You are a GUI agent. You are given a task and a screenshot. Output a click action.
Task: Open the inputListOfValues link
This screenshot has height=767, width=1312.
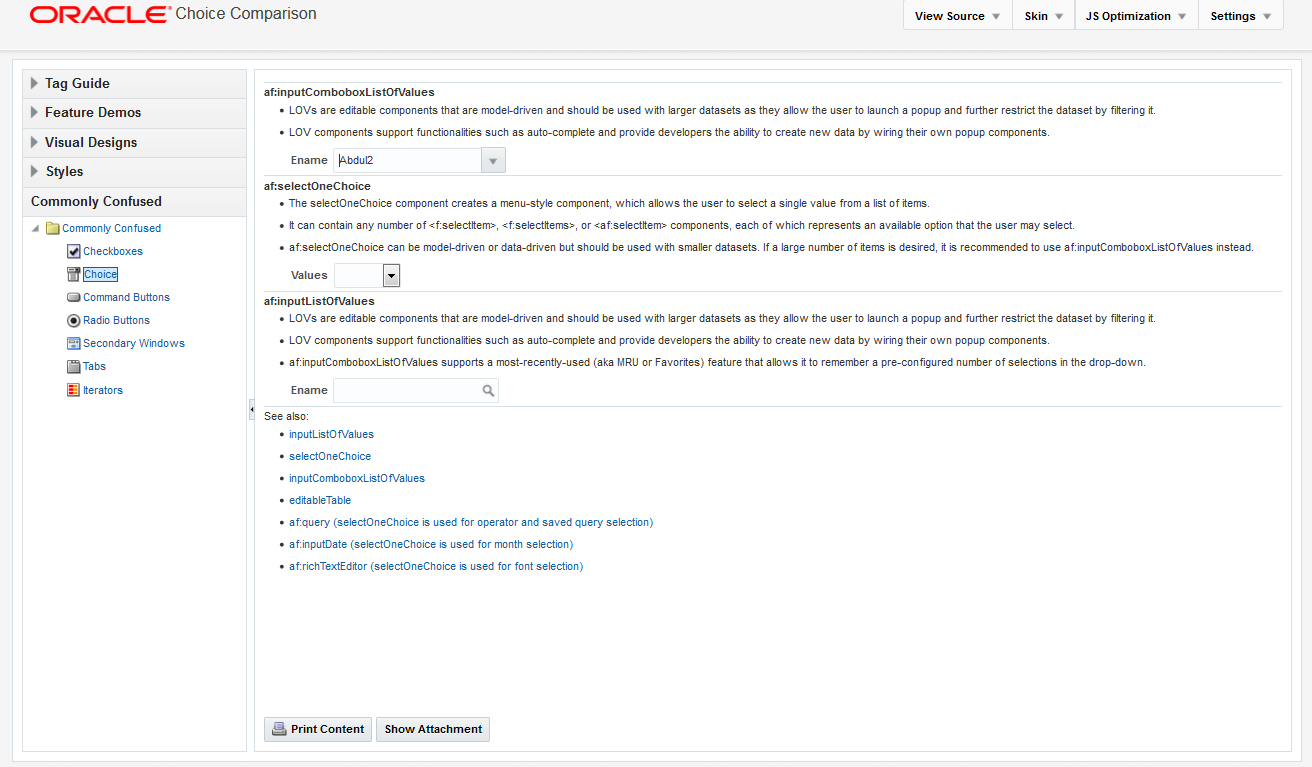pyautogui.click(x=331, y=434)
